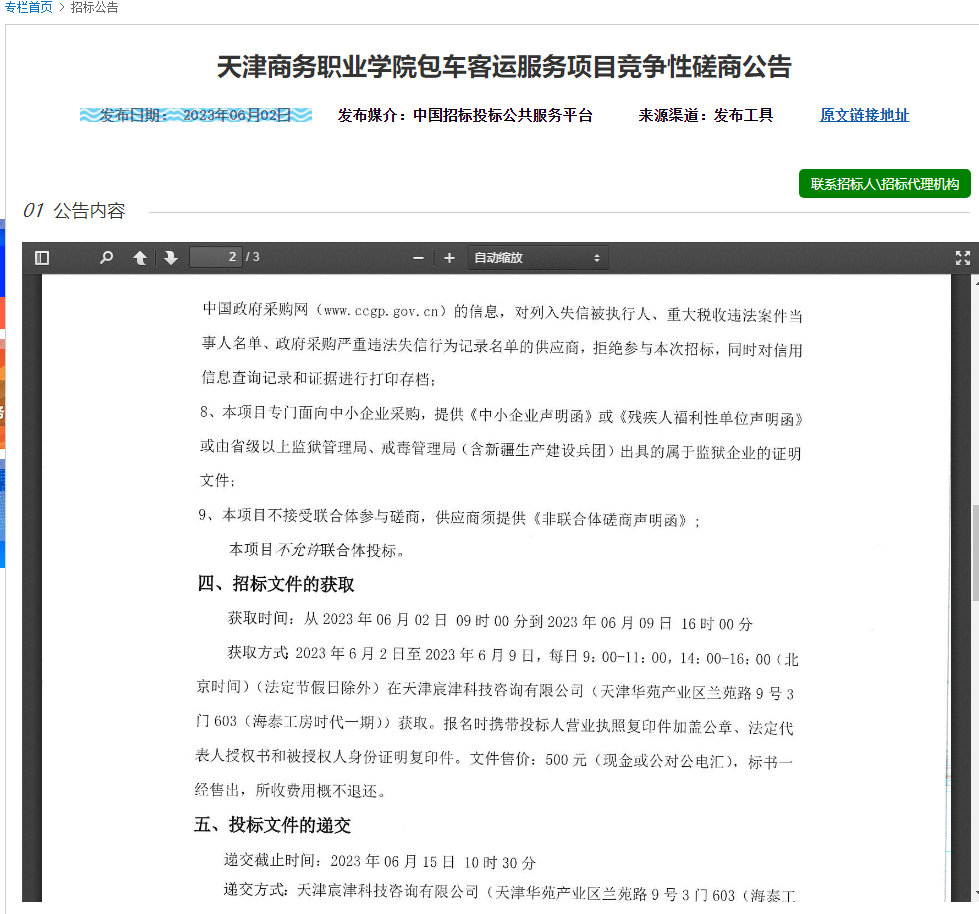Zoom out with the minus button

418,258
